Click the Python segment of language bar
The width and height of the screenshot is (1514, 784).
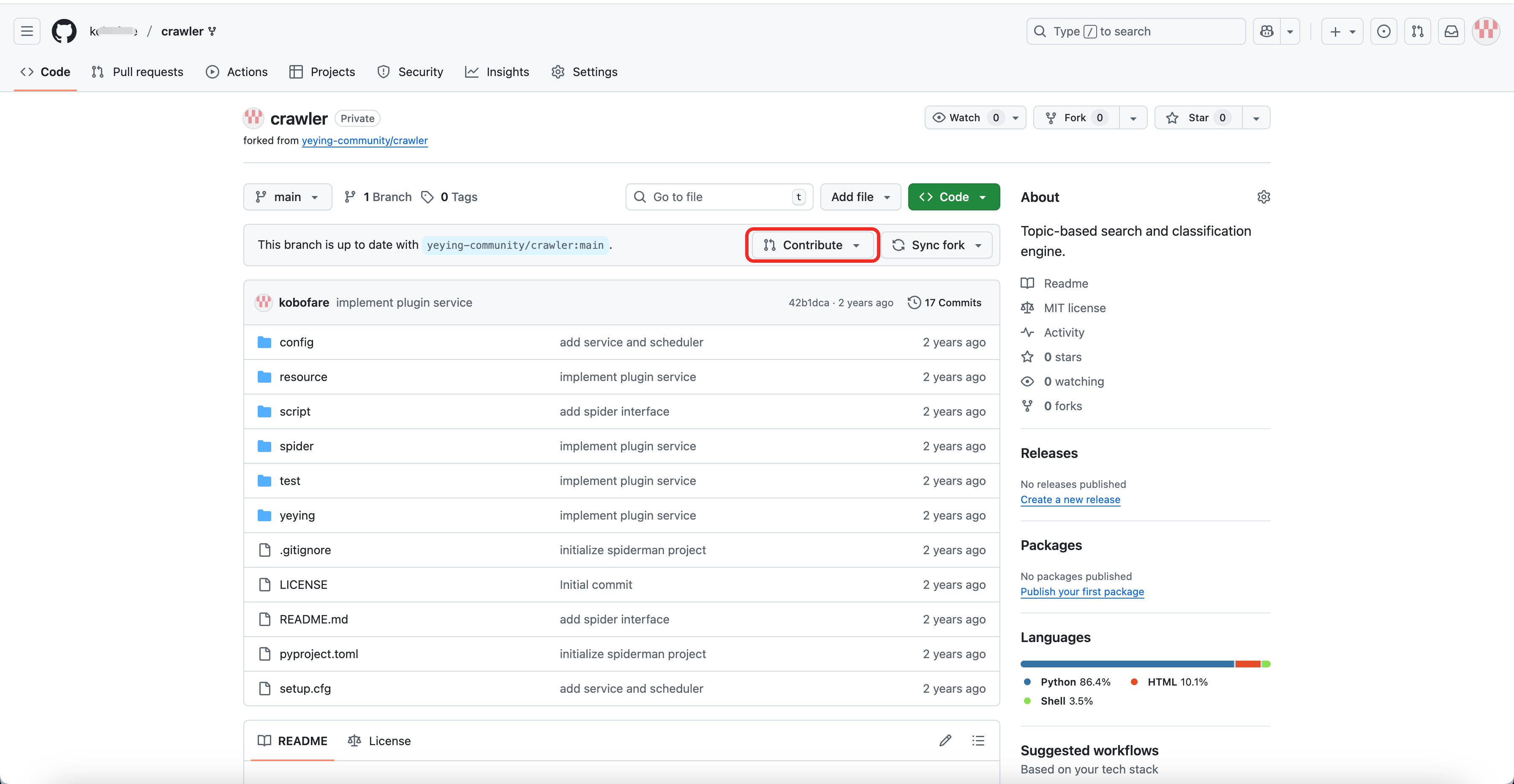[1127, 664]
